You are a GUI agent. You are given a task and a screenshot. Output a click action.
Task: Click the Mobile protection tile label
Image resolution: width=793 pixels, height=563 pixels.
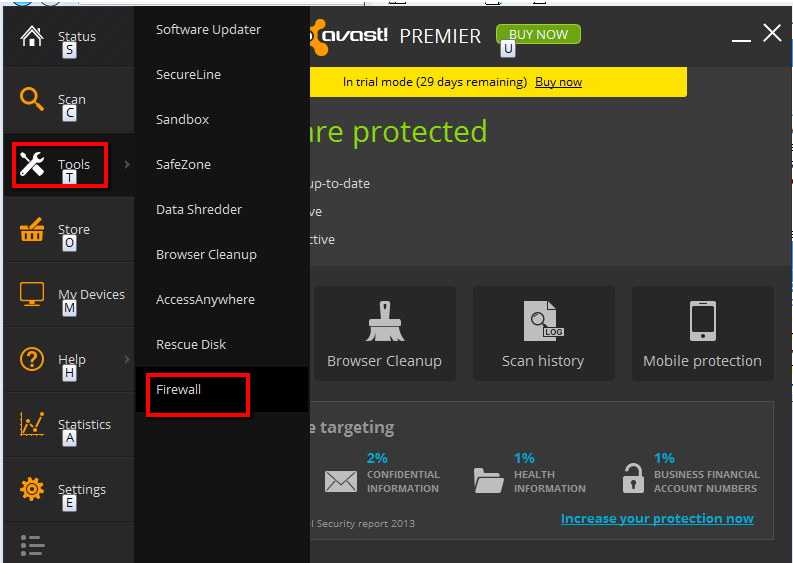(702, 361)
